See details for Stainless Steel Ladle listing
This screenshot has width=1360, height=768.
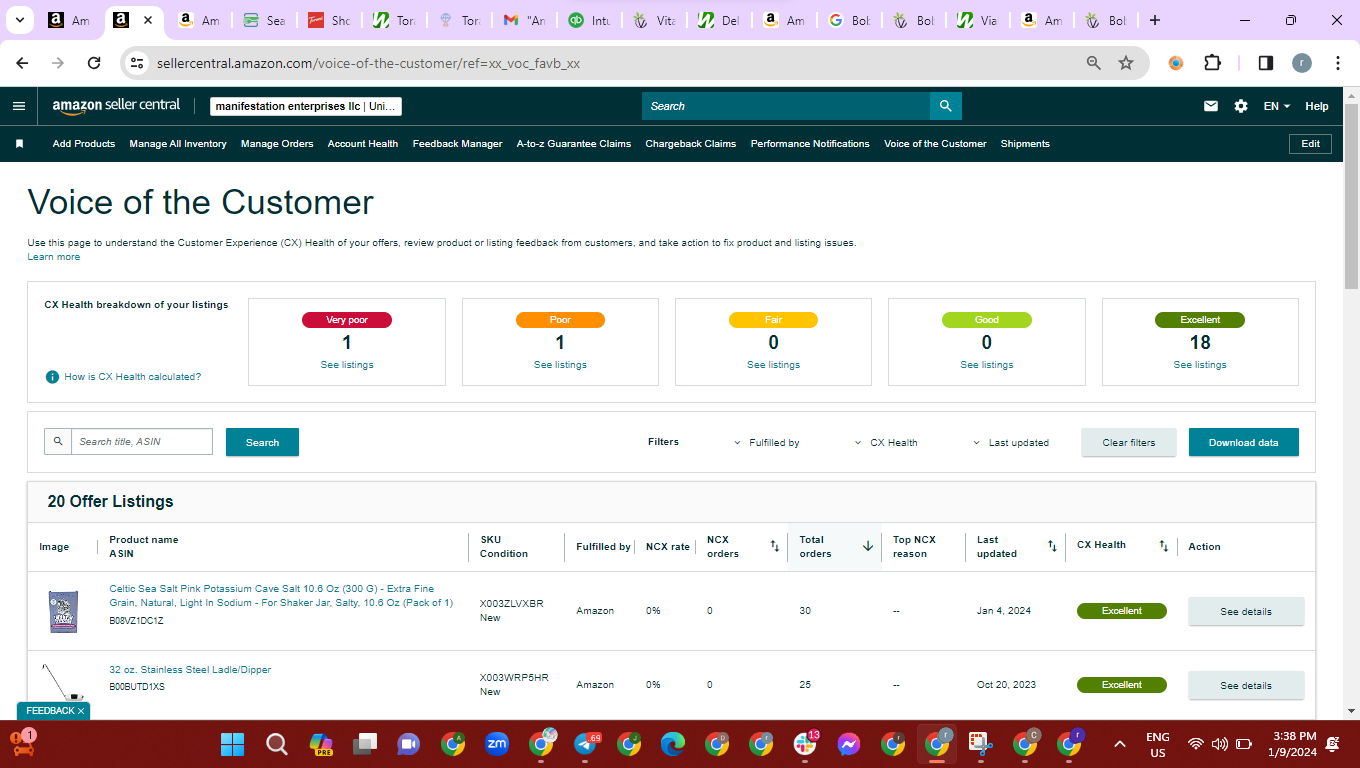1246,685
